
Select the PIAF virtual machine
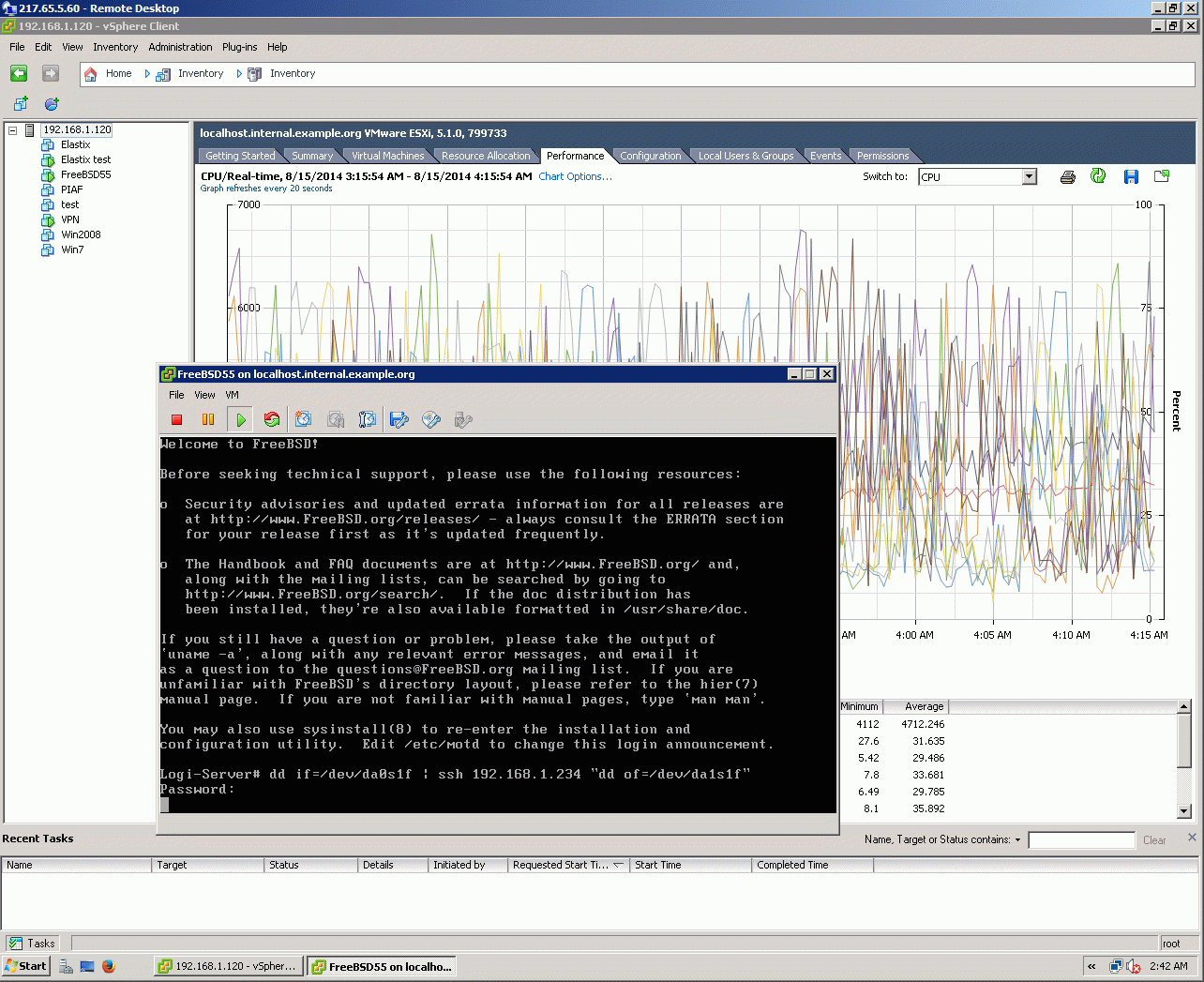point(71,190)
